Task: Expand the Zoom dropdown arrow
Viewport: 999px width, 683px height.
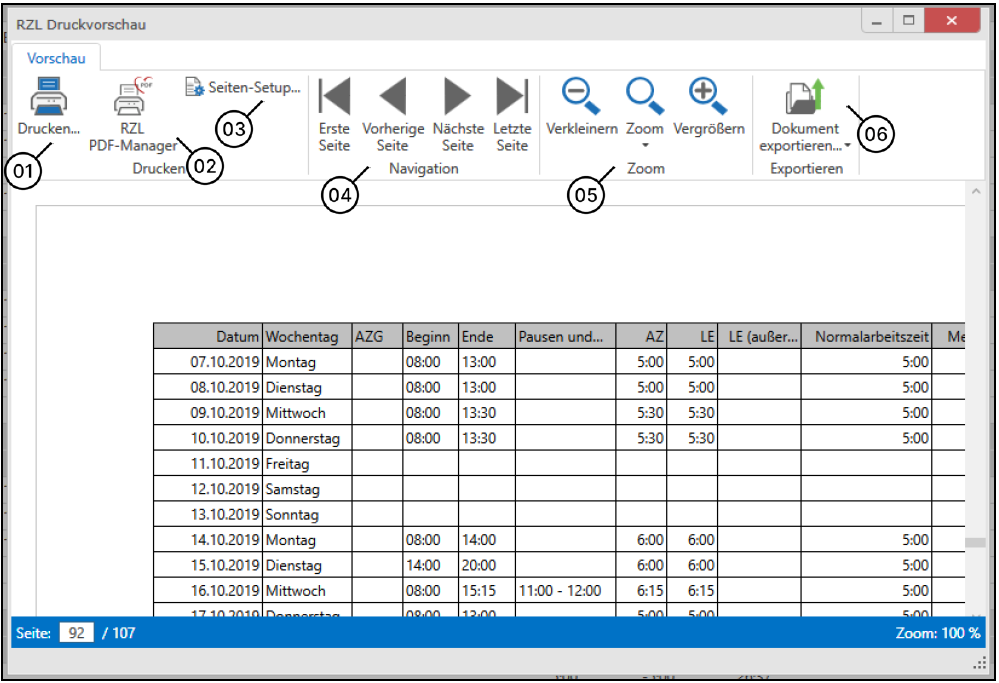Action: [x=645, y=146]
